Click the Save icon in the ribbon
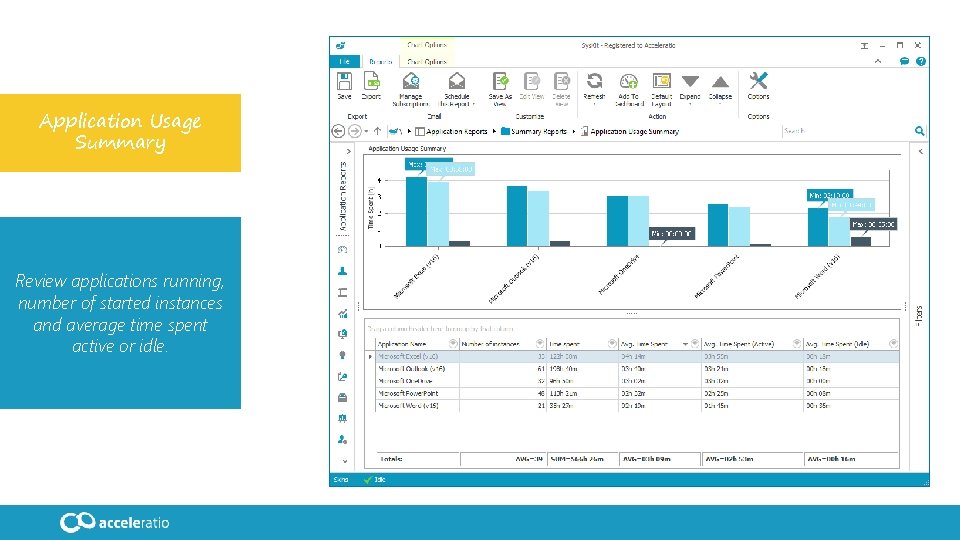 click(345, 81)
